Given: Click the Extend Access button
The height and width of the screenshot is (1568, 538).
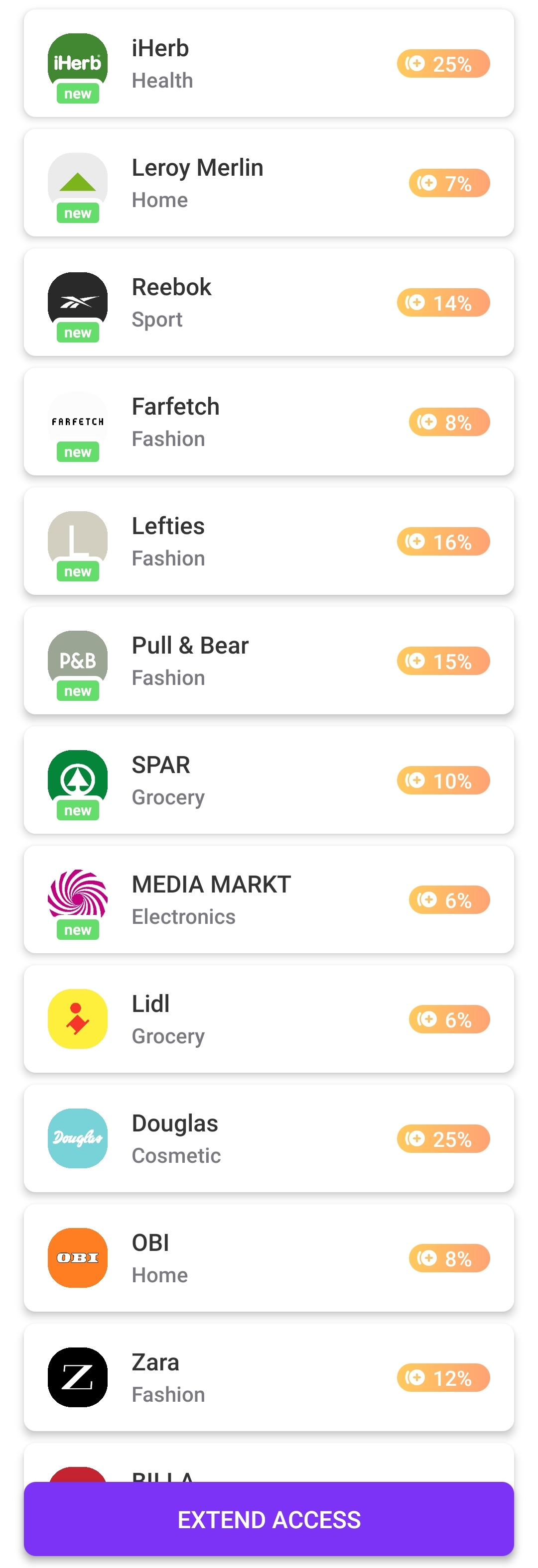Looking at the screenshot, I should (x=269, y=1519).
